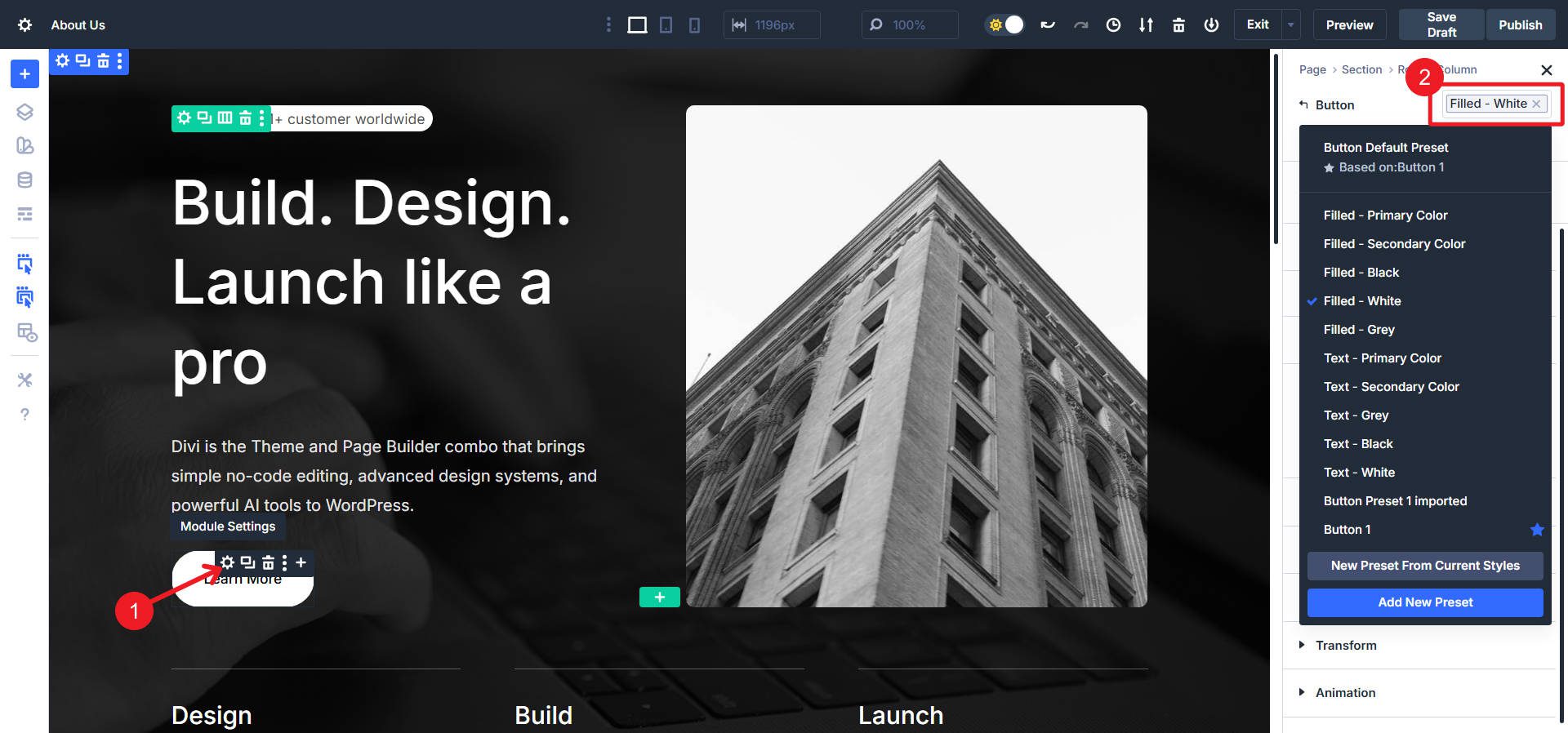Image resolution: width=1568 pixels, height=733 pixels.
Task: Click New Preset From Current Styles
Action: click(1425, 566)
